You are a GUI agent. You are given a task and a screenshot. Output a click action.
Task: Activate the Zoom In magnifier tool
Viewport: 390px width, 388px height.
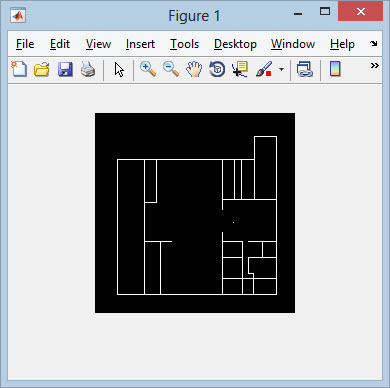pyautogui.click(x=148, y=69)
